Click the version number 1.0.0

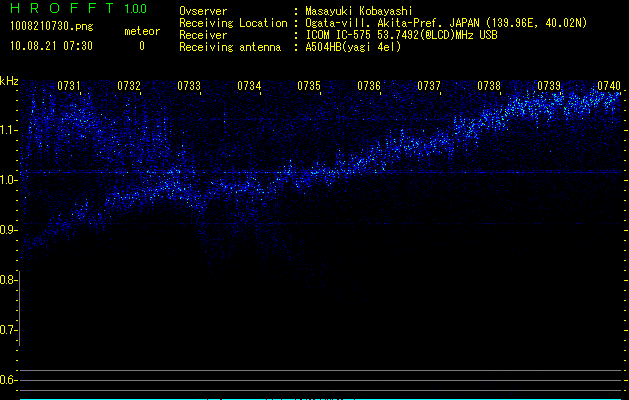click(136, 9)
